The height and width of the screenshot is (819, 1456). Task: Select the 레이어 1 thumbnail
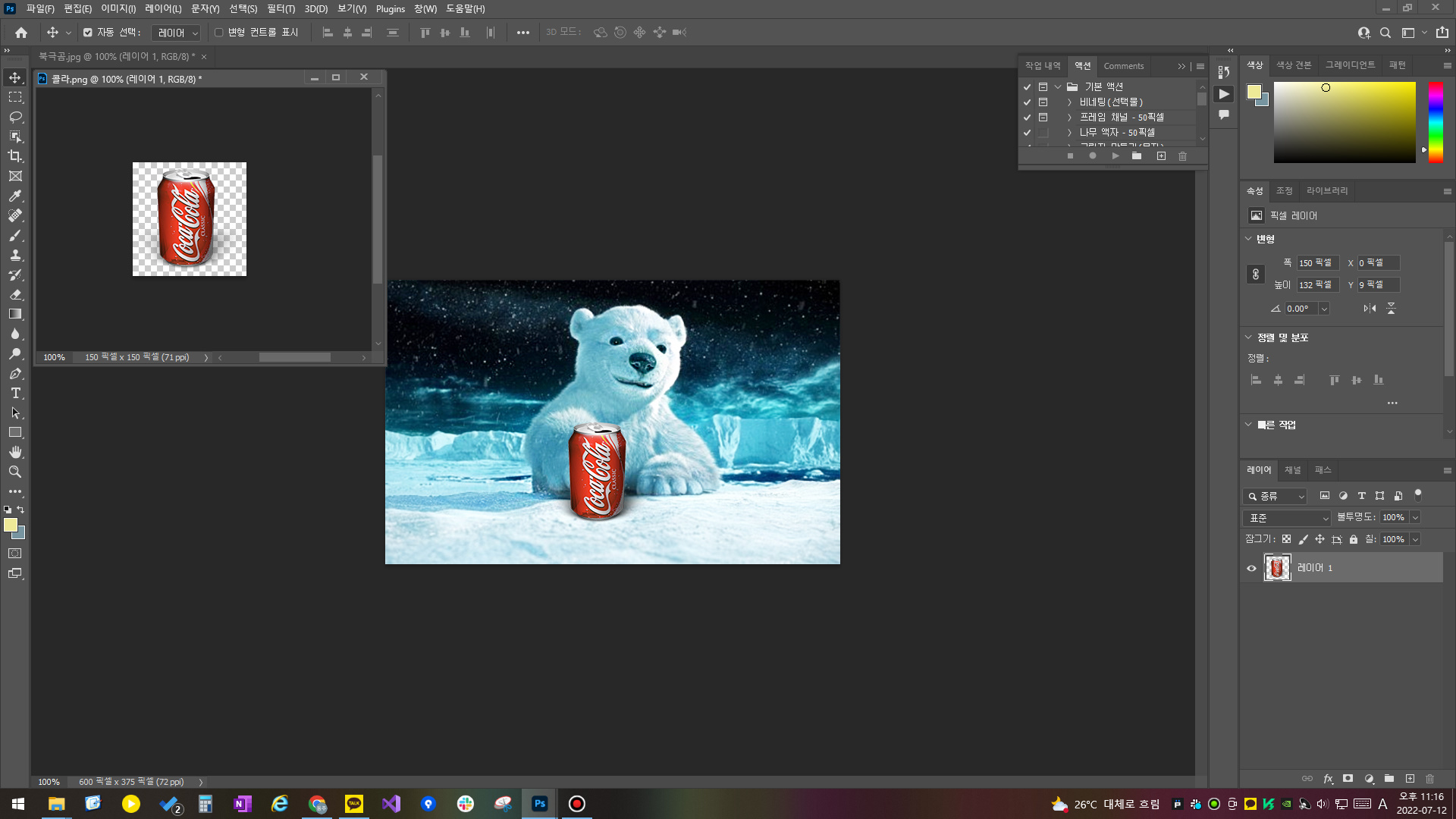tap(1277, 568)
